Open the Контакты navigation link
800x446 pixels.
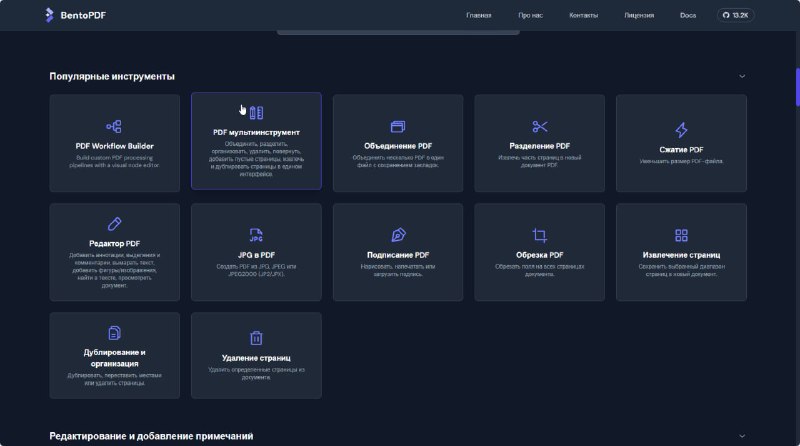click(x=584, y=15)
